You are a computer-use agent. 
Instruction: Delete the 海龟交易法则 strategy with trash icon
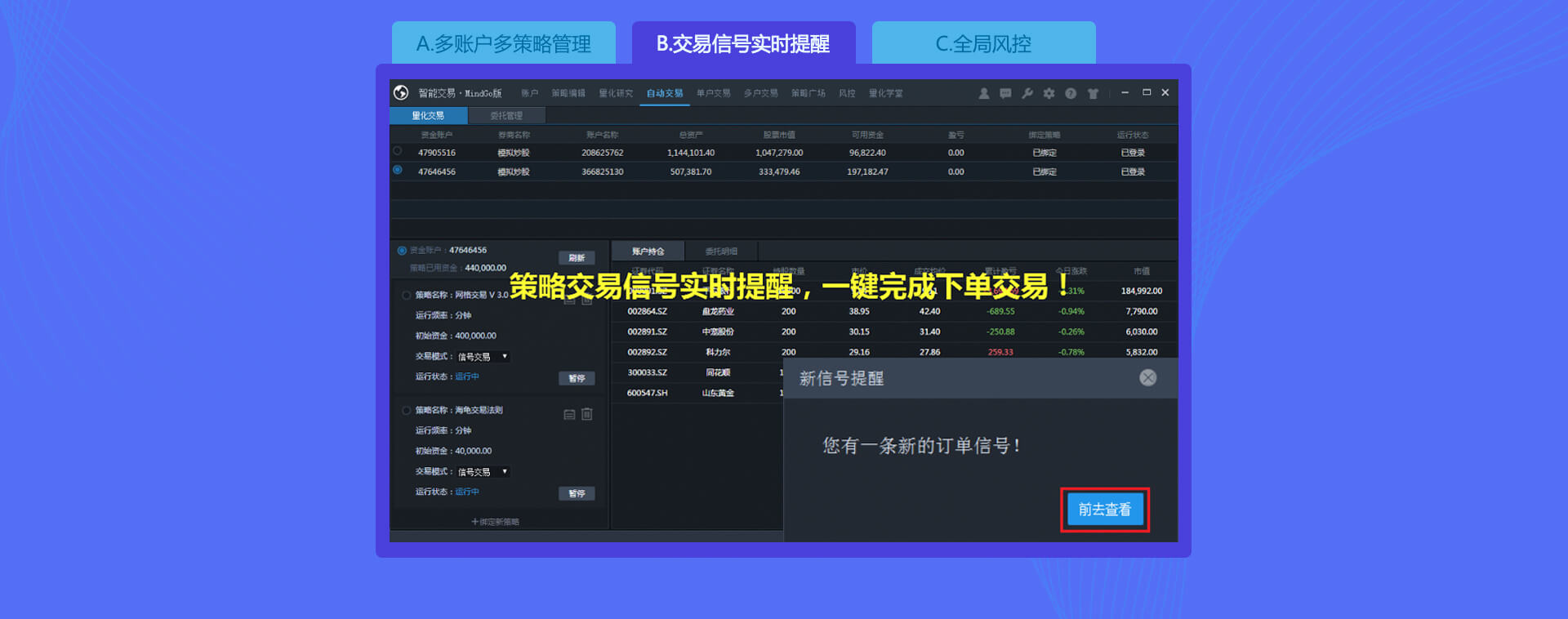[586, 414]
